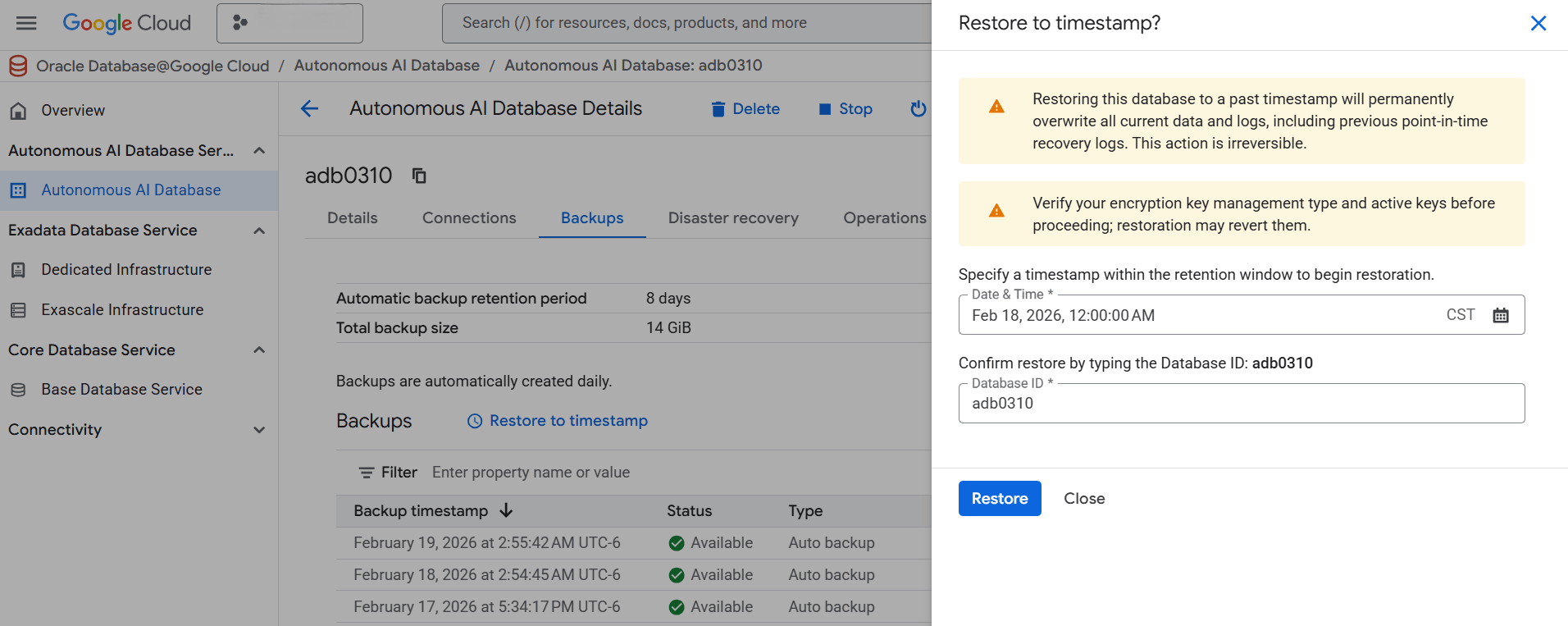Switch to the Connections tab
This screenshot has height=626, width=1568.
tap(469, 218)
